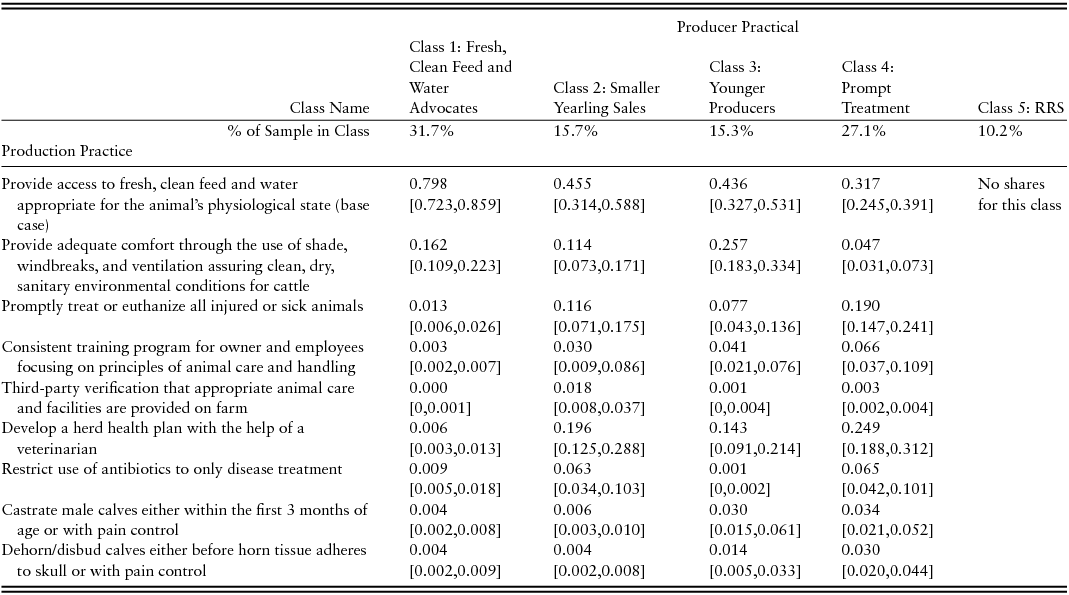Select the Class 3 Younger Producers header
The width and height of the screenshot is (1069, 595).
point(742,88)
